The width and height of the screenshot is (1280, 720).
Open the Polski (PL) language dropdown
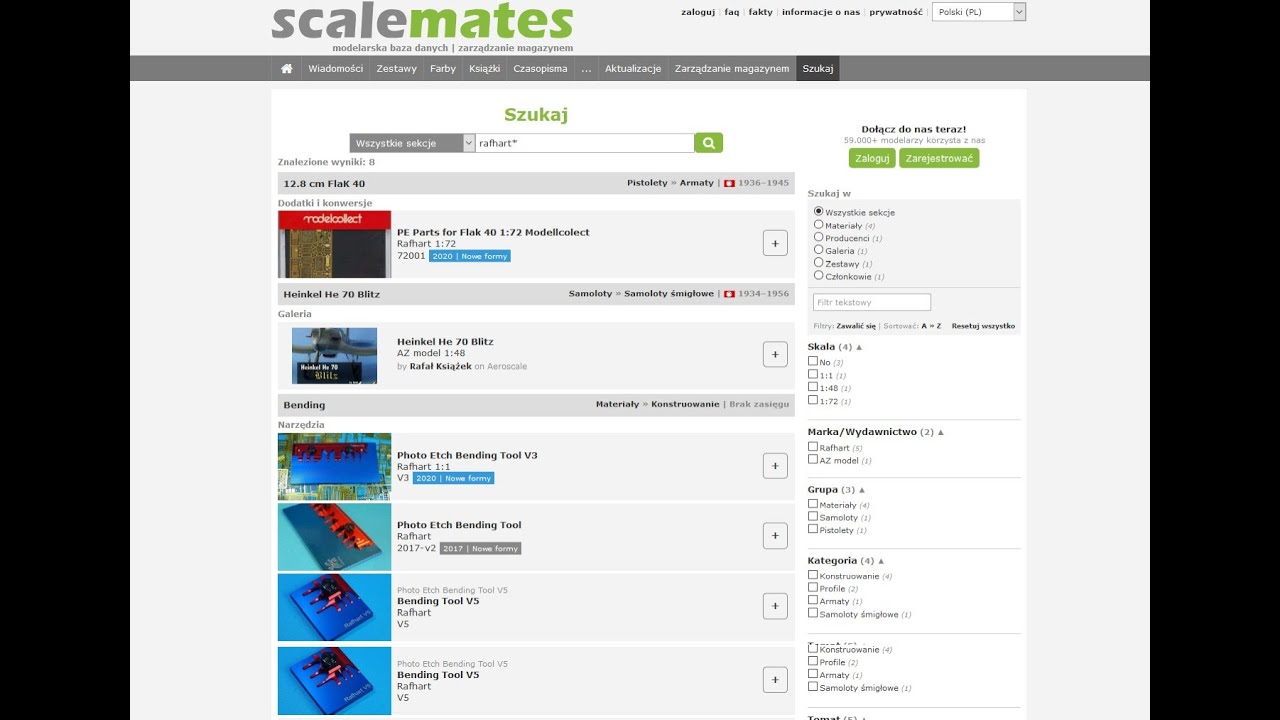pos(979,12)
